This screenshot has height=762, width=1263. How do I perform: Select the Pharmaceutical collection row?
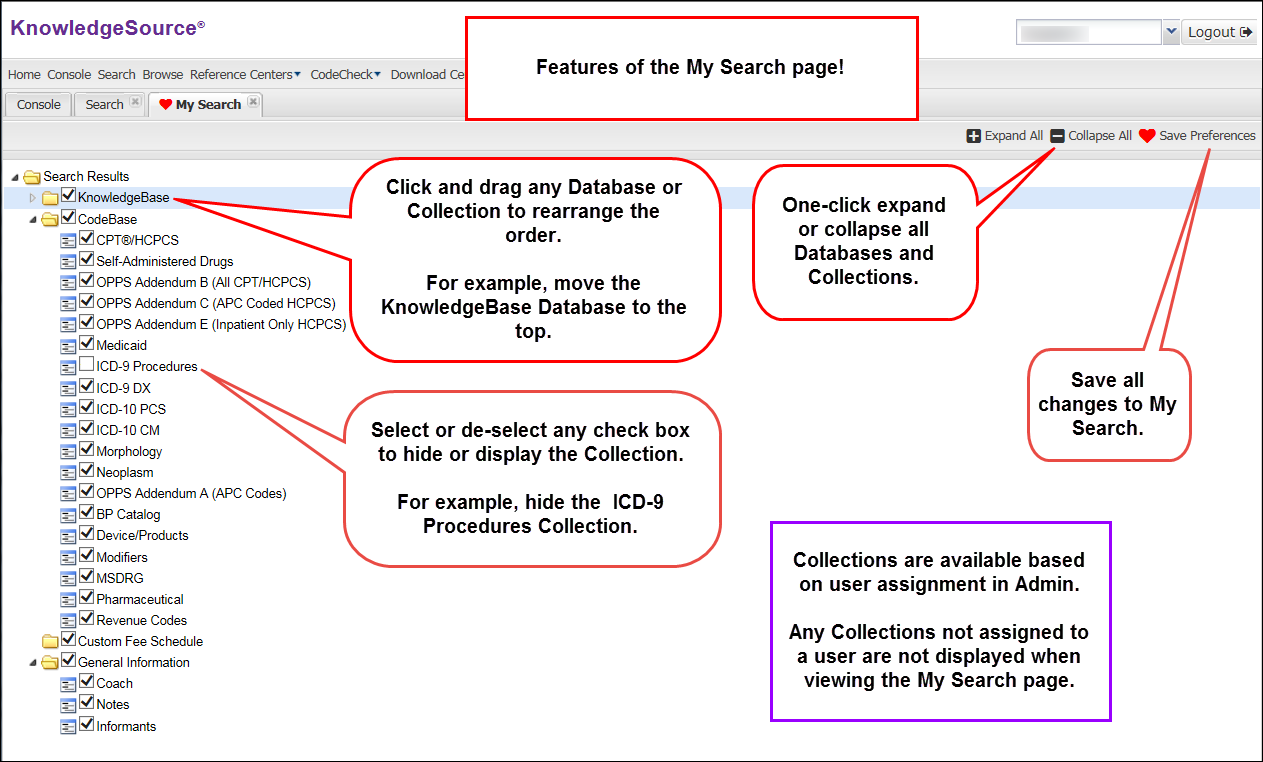pyautogui.click(x=139, y=599)
